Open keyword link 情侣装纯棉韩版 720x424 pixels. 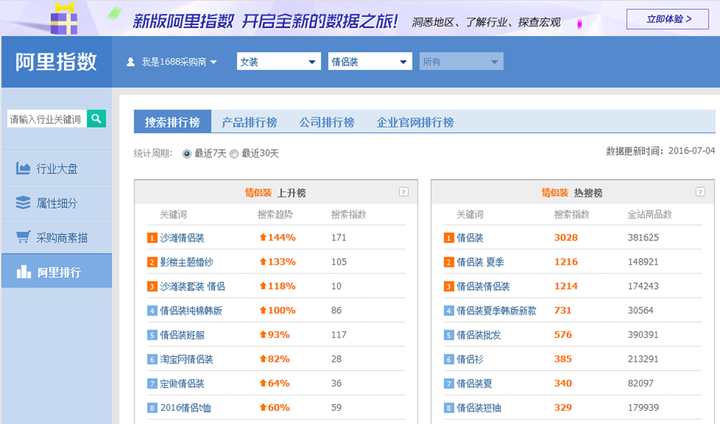(x=191, y=311)
